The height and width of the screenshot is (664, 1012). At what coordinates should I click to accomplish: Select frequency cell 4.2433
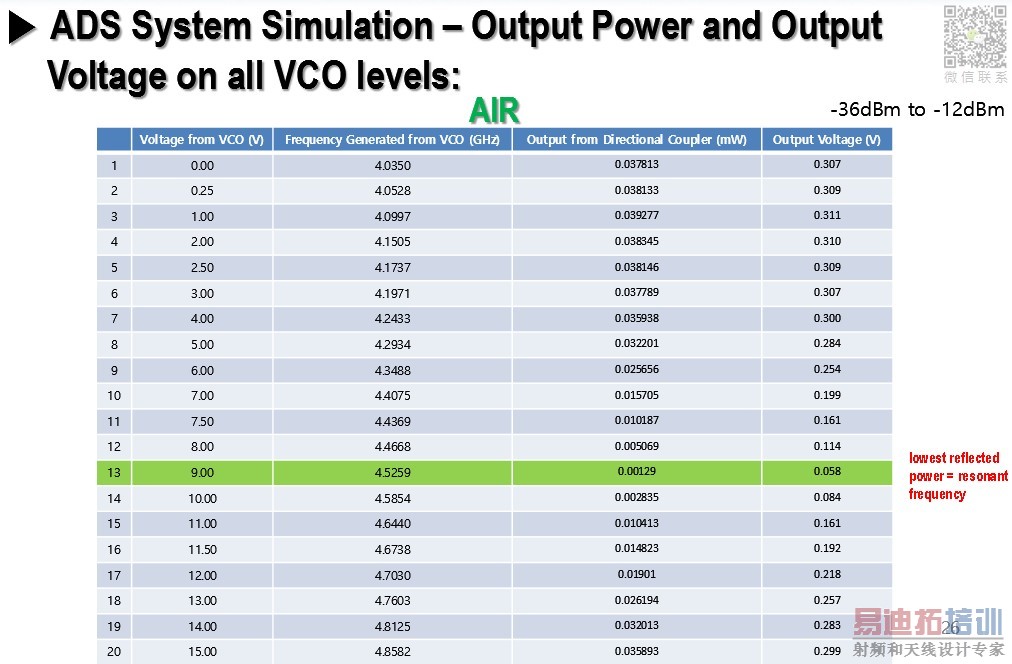pos(392,319)
